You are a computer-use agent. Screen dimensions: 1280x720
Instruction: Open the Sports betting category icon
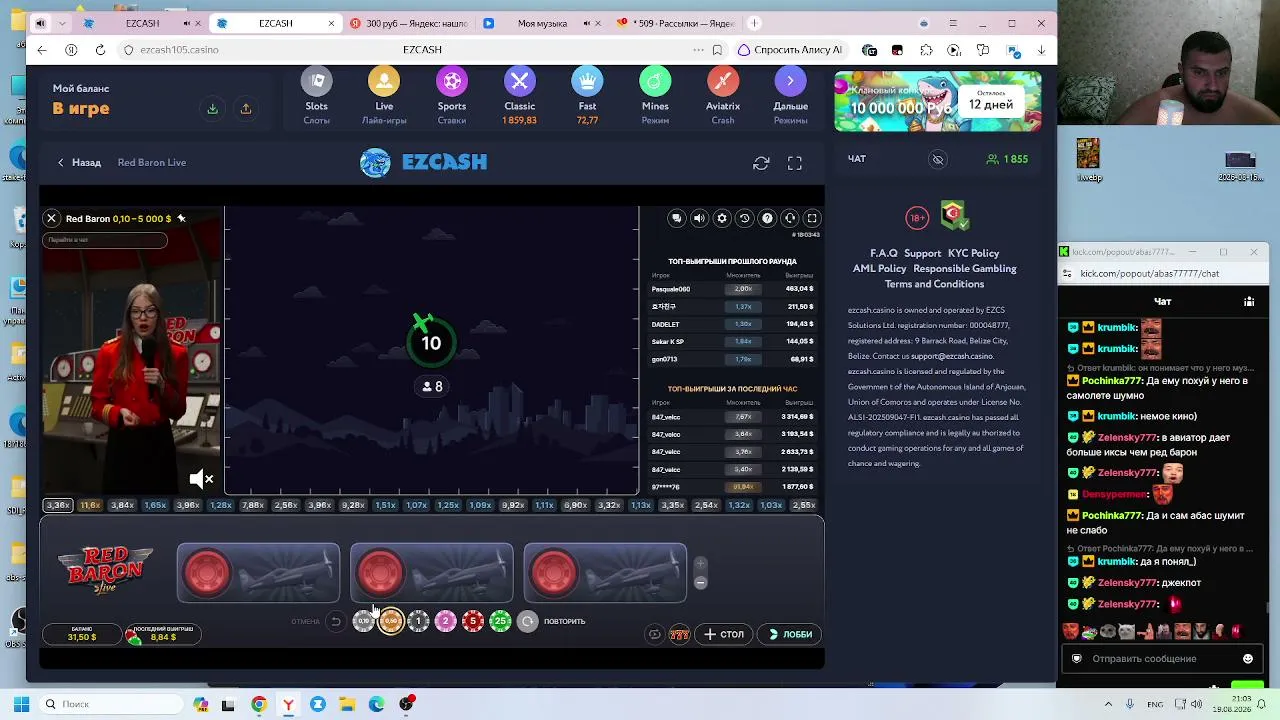[452, 81]
